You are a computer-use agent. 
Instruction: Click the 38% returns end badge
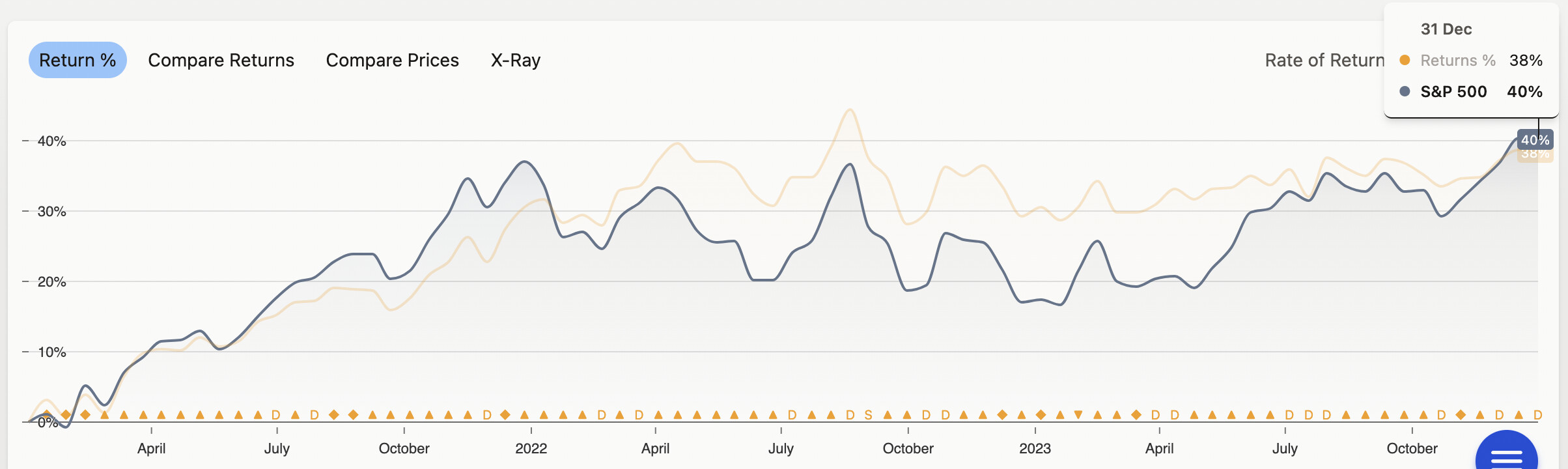point(1535,155)
